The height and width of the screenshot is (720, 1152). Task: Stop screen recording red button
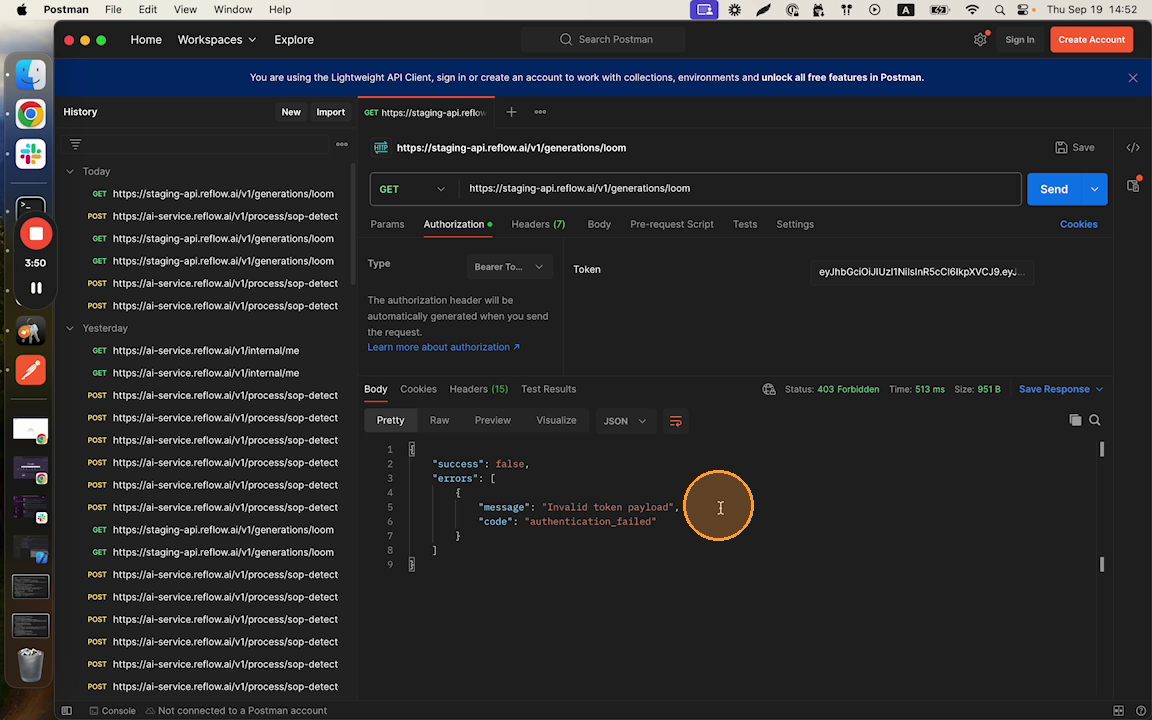[x=36, y=234]
